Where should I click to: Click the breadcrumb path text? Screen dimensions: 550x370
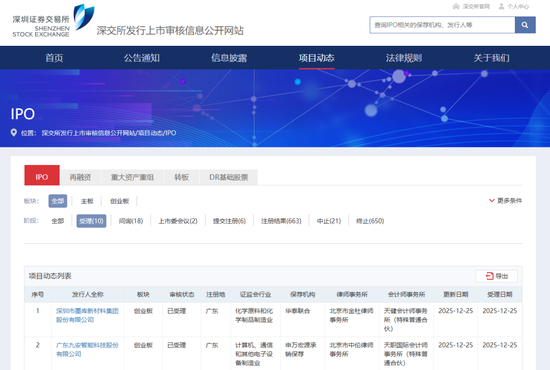109,133
